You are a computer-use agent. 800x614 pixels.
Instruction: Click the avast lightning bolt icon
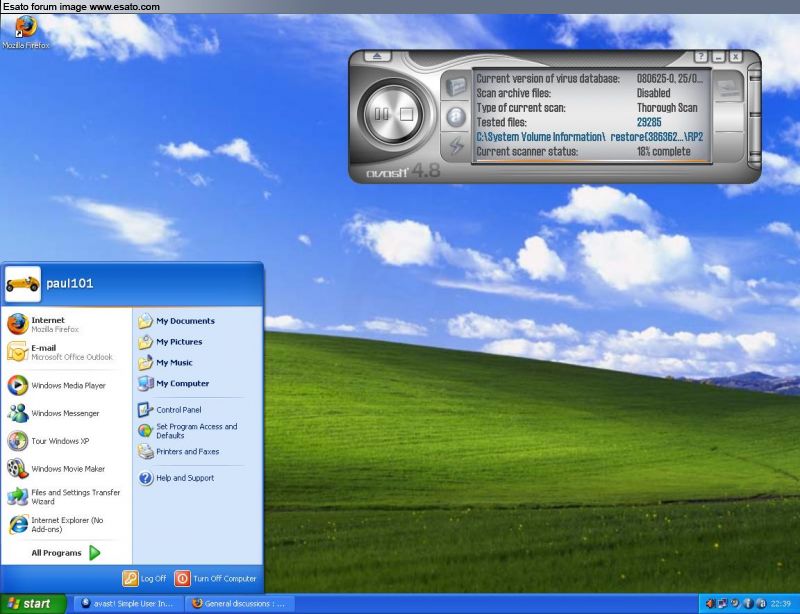click(x=456, y=145)
